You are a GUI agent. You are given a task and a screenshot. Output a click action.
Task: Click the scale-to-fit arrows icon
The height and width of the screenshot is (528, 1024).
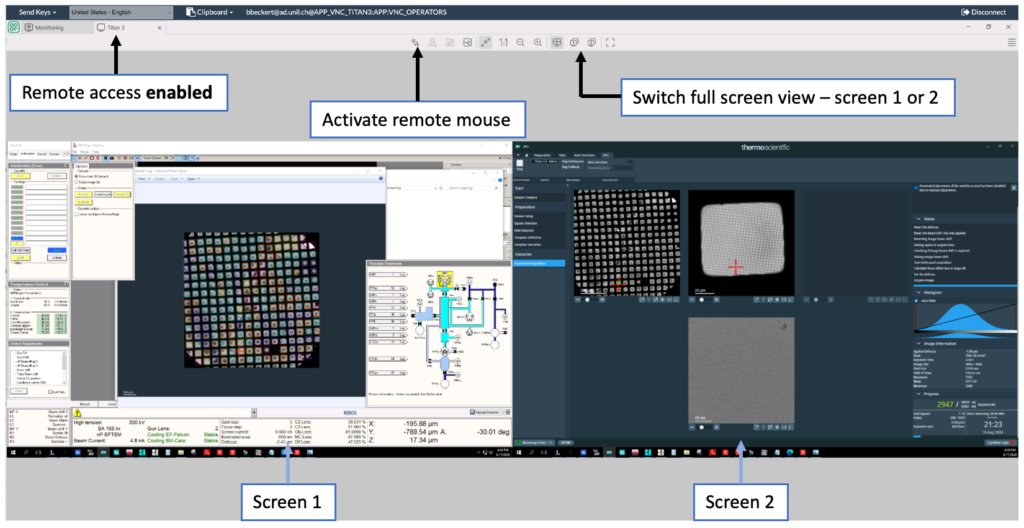pyautogui.click(x=485, y=42)
